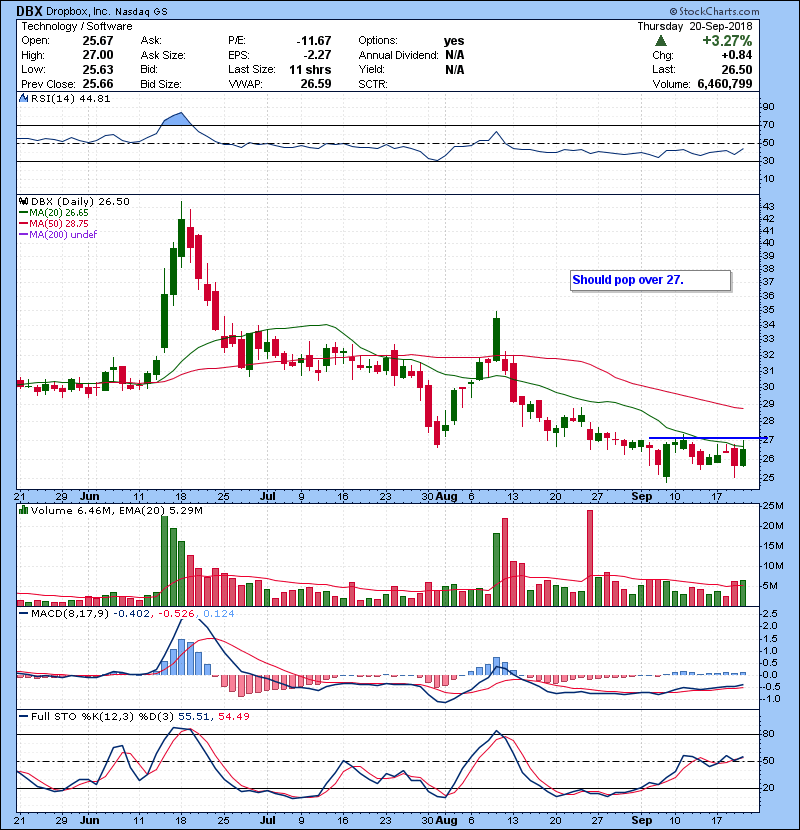
Task: Click the StockCharts.com copyright text
Action: coord(714,11)
